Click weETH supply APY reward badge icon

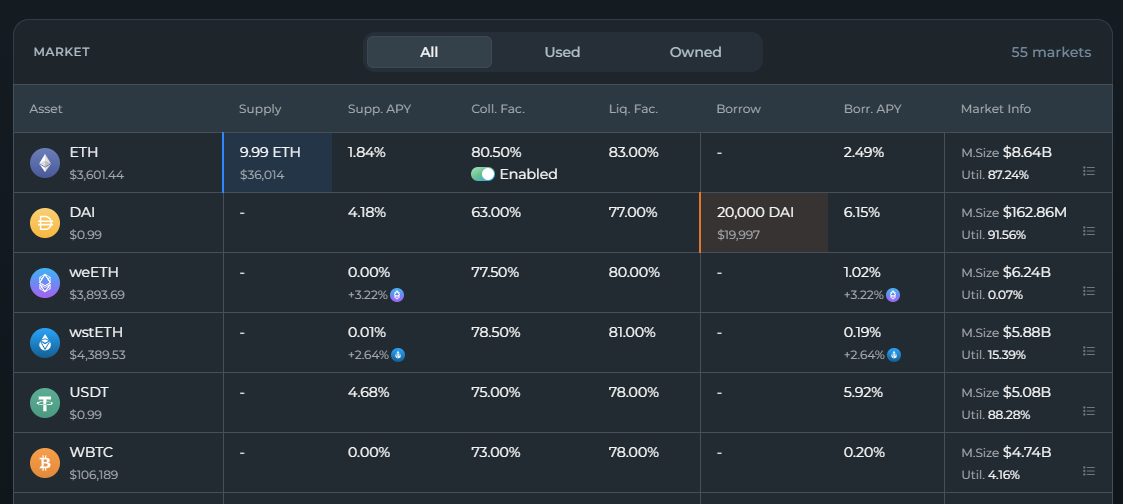397,295
